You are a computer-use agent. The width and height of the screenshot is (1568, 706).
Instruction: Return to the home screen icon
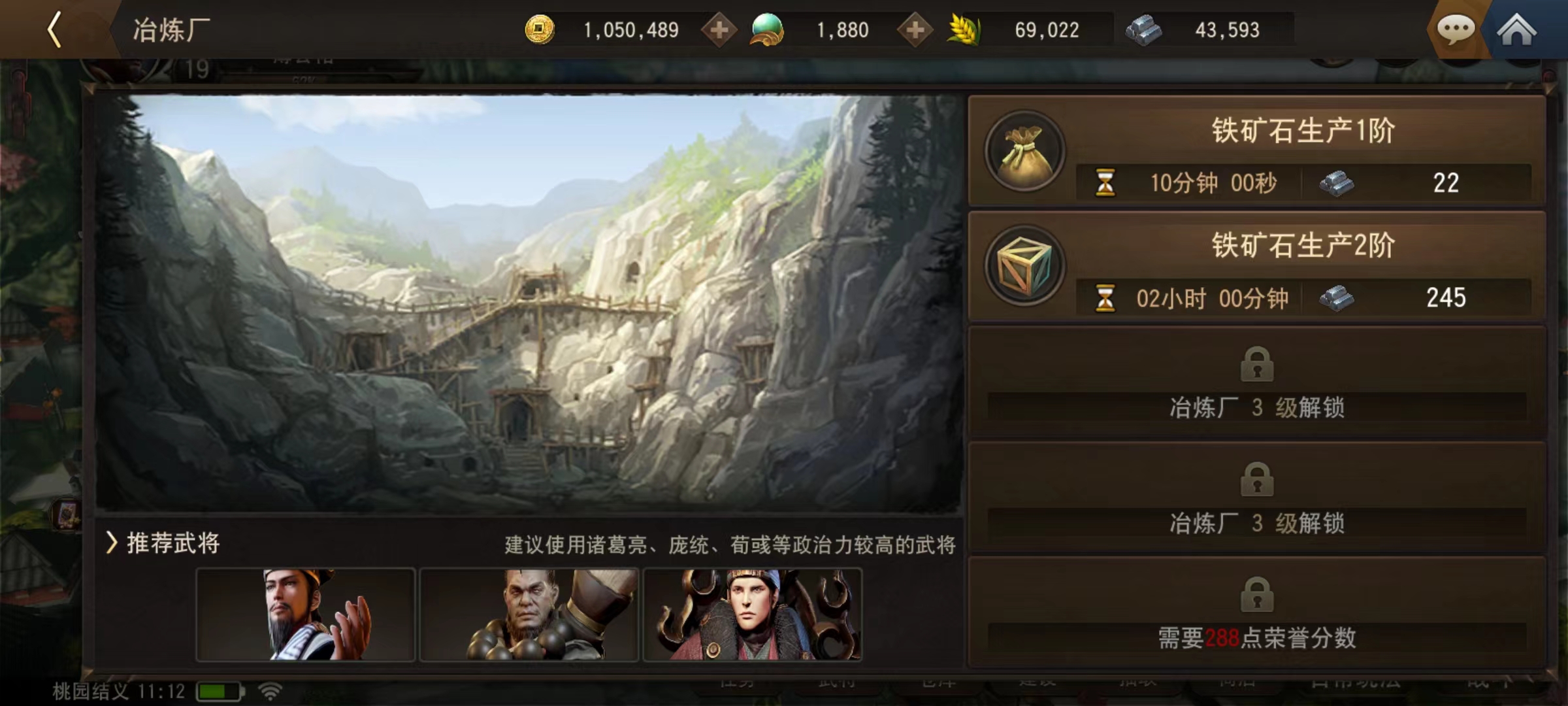click(x=1516, y=29)
